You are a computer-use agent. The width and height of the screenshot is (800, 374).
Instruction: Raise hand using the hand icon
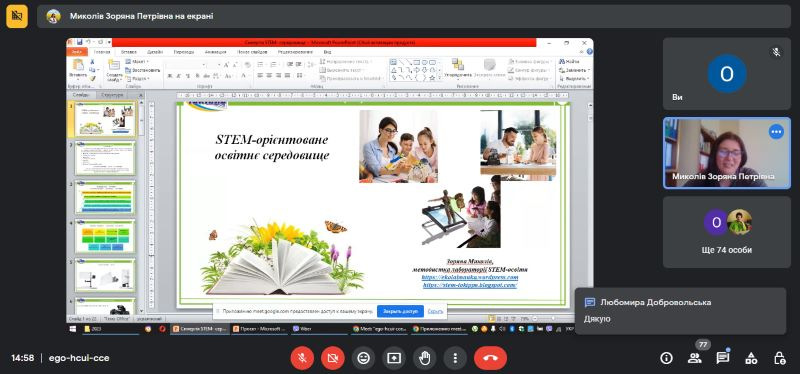click(x=424, y=358)
